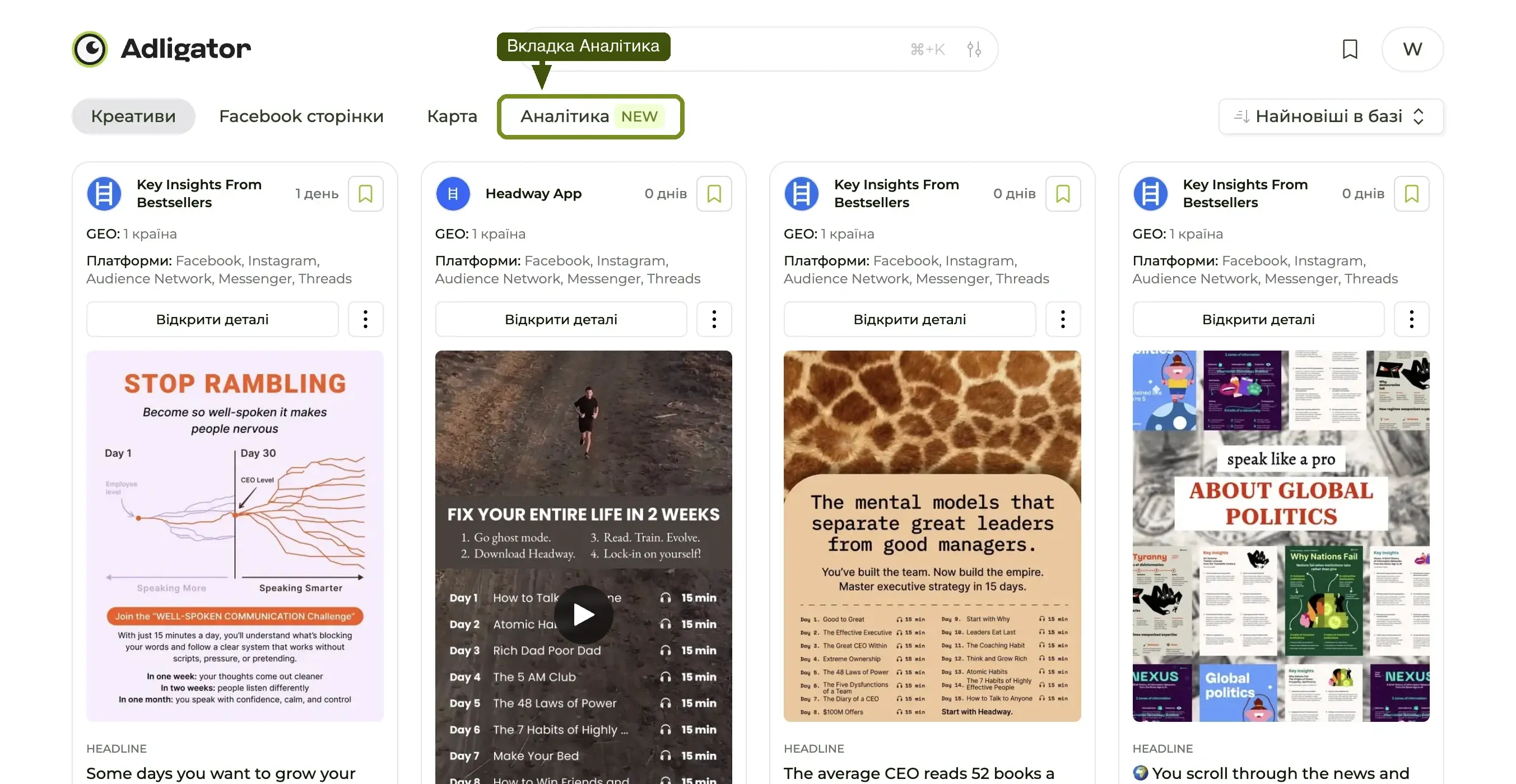Bookmark the Headway App card
1516x784 pixels.
(714, 194)
